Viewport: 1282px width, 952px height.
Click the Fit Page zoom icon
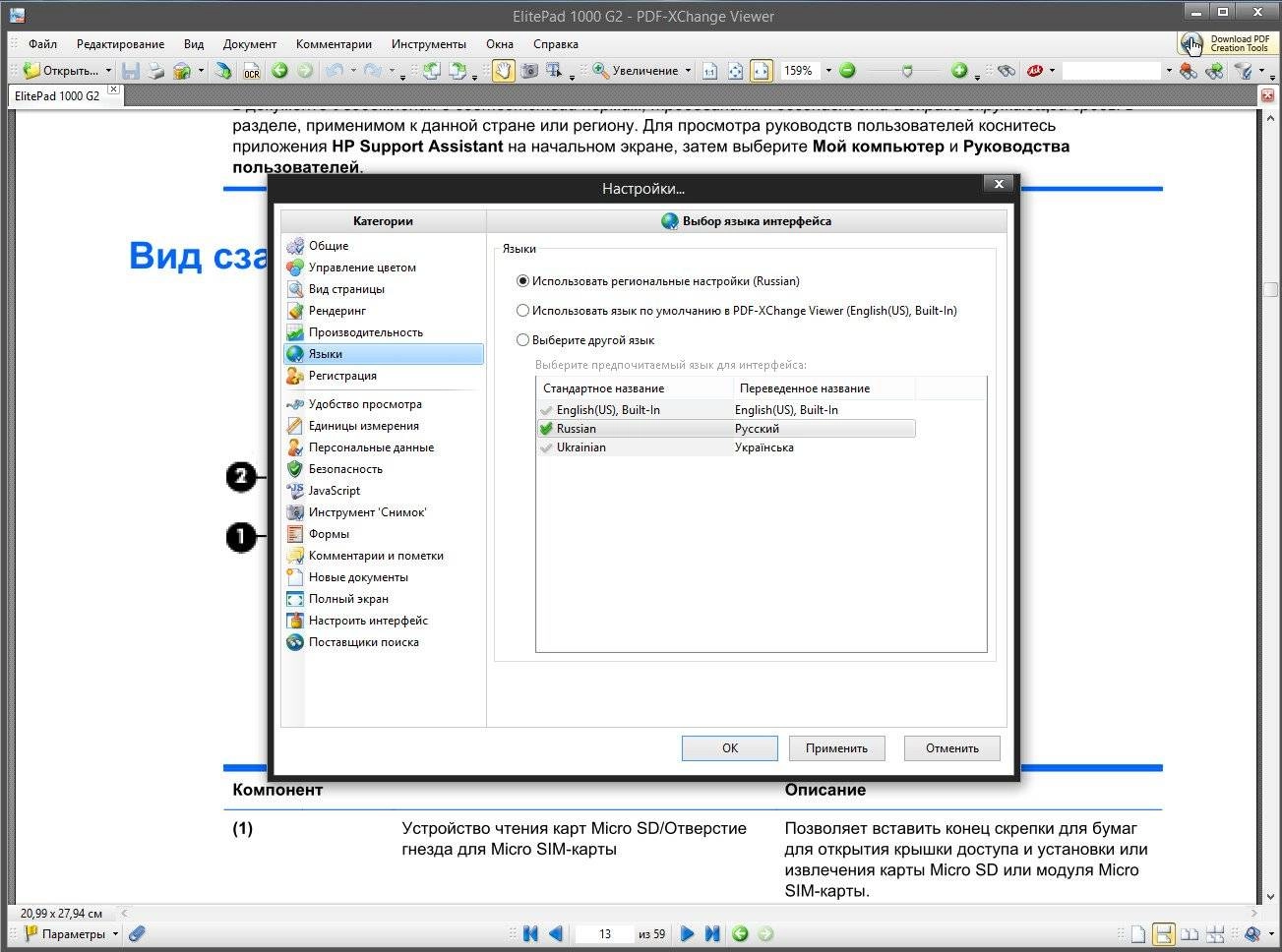[x=735, y=71]
